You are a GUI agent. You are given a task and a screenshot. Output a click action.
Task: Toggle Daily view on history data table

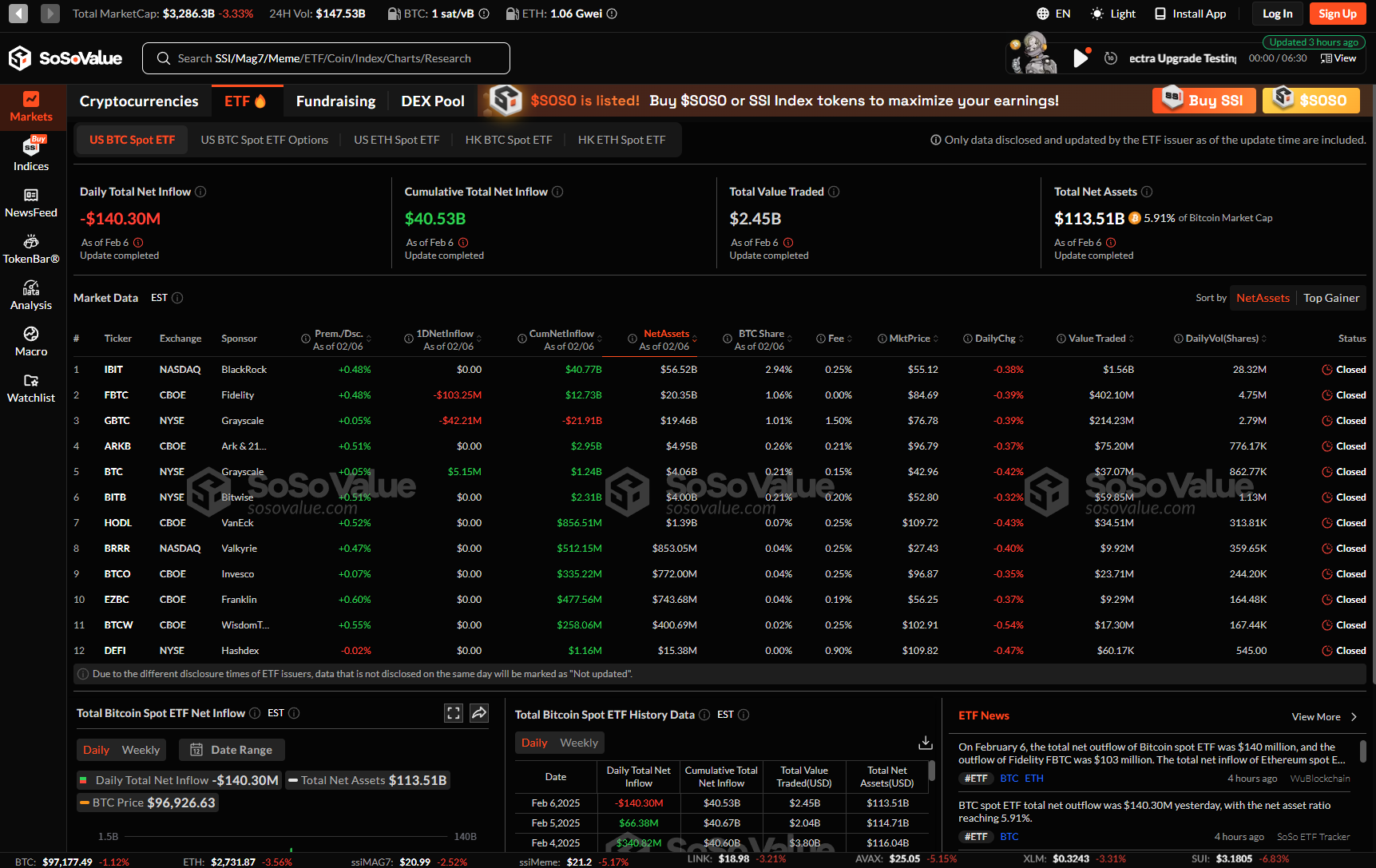(534, 743)
